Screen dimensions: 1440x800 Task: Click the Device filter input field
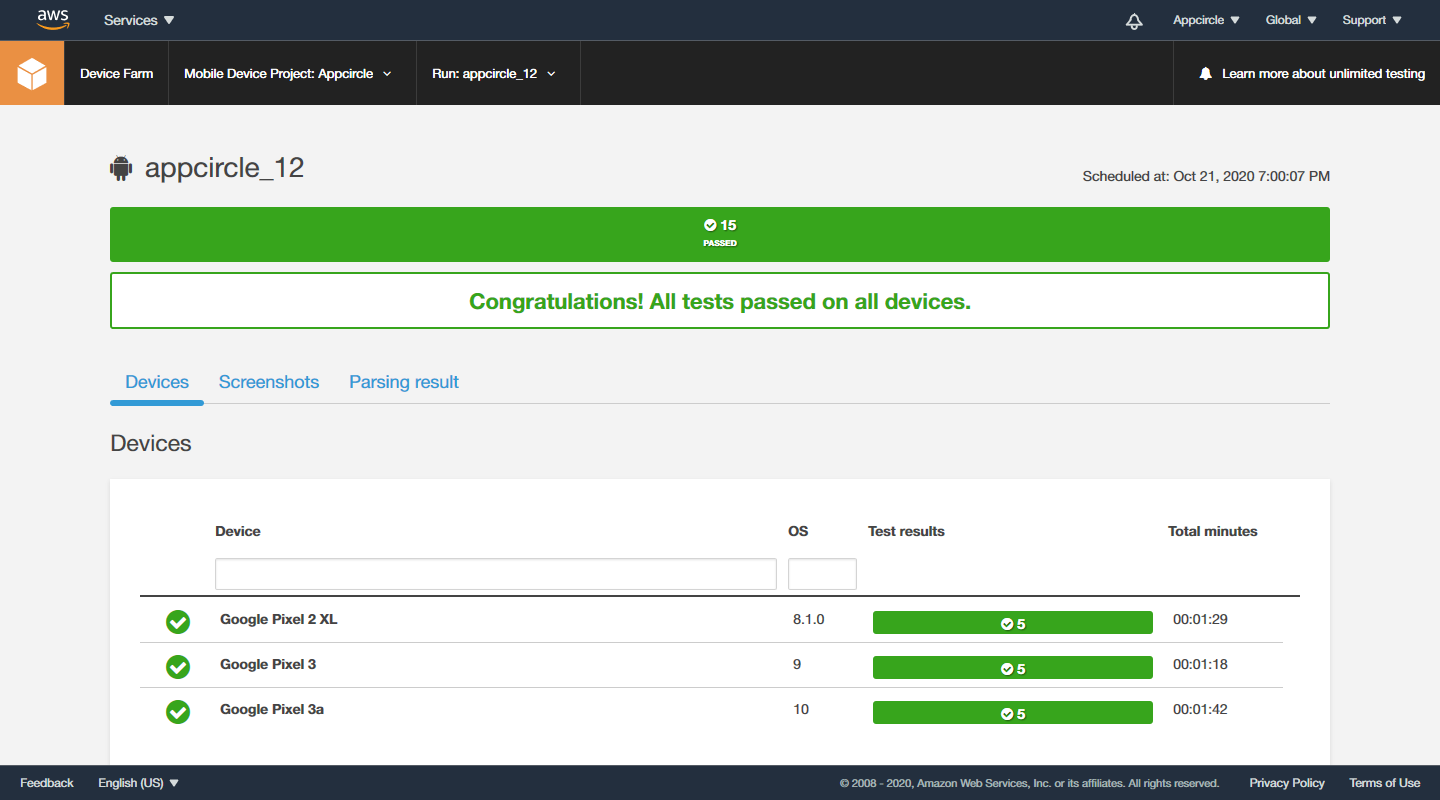(x=495, y=573)
